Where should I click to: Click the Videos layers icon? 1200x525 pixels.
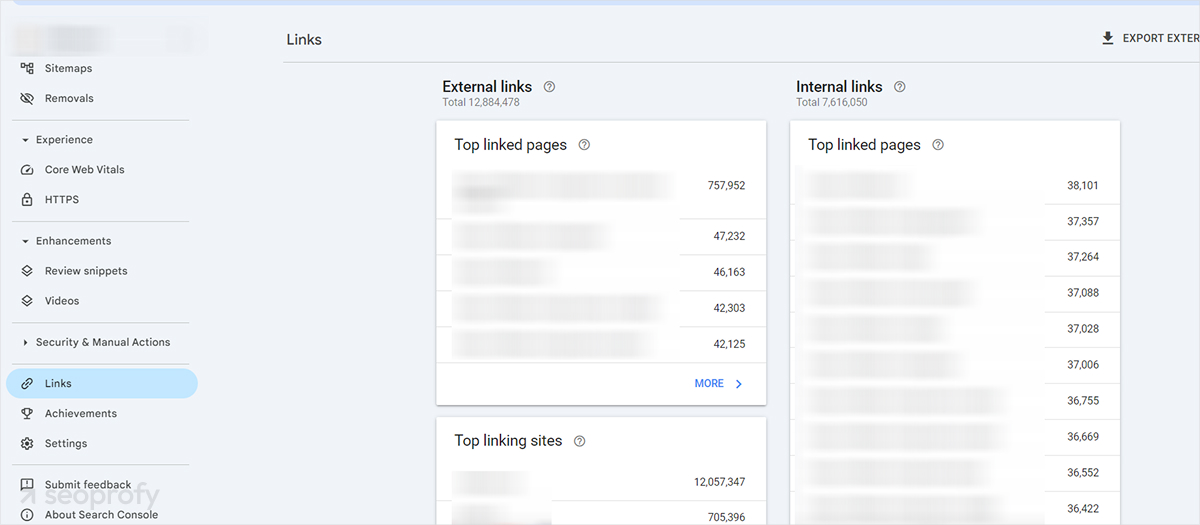[x=27, y=301]
